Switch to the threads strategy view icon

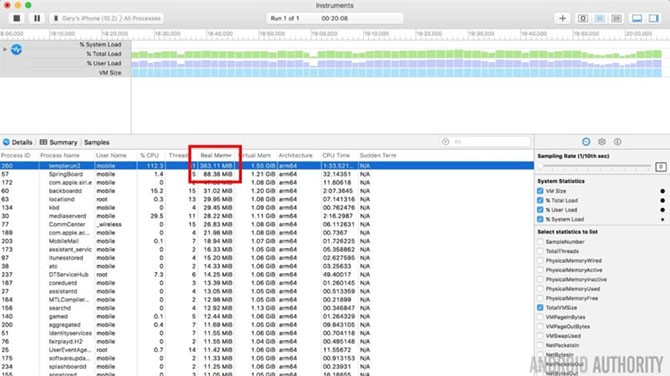click(616, 18)
